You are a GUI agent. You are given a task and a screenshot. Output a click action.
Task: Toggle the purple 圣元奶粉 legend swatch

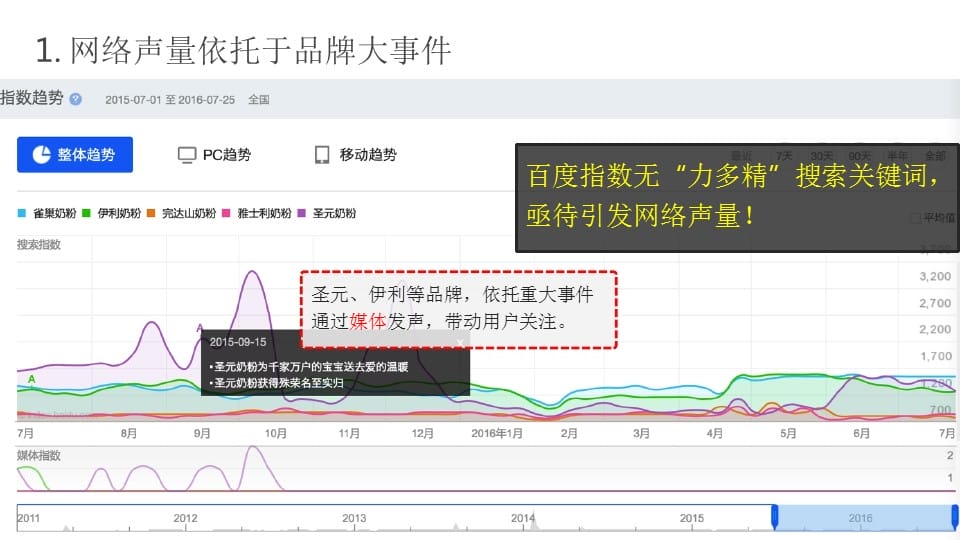(301, 213)
